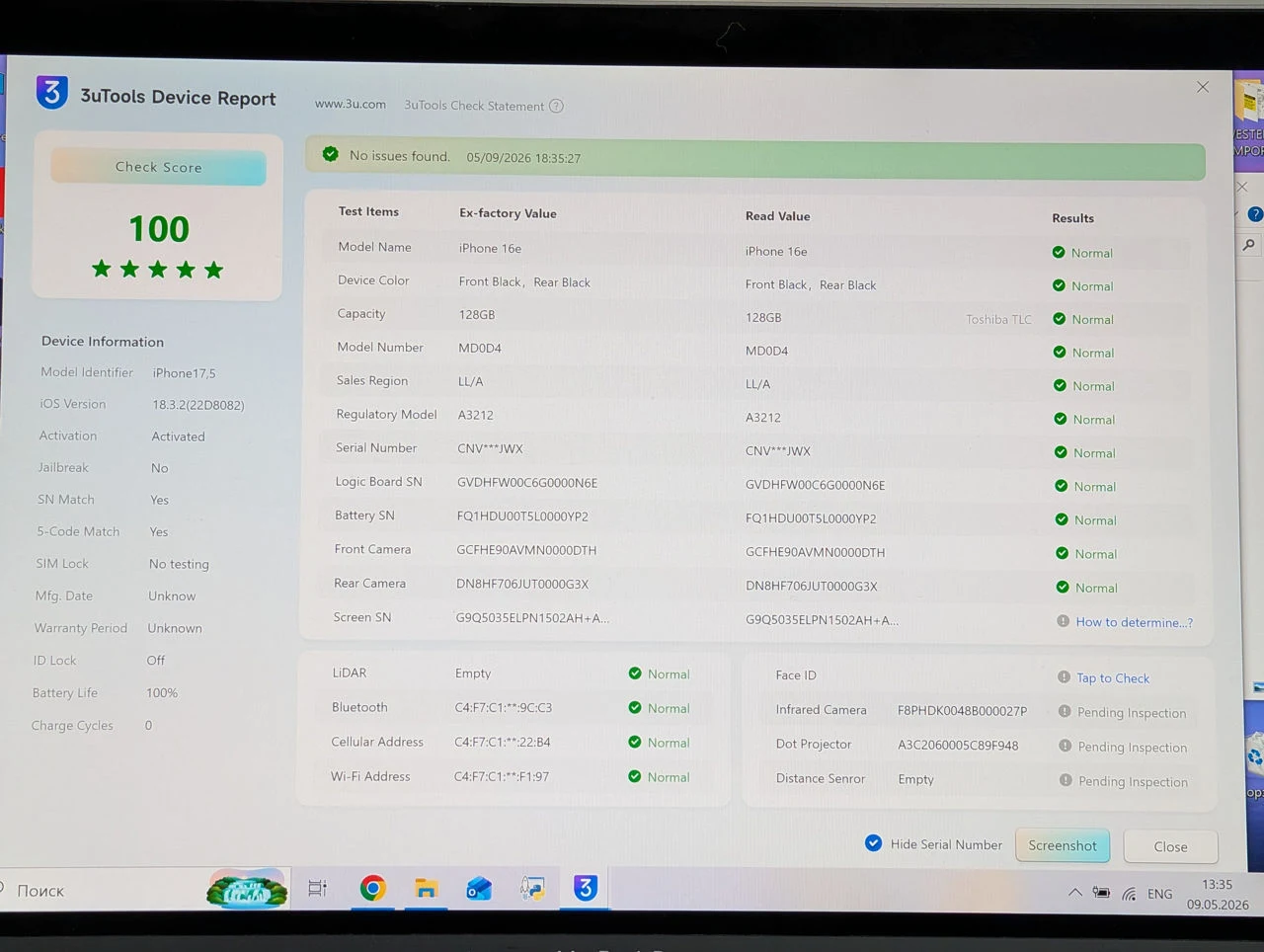
Task: Click the Rear Camera ex-factory value DN8HF706JUT0000G3X
Action: coord(522,584)
